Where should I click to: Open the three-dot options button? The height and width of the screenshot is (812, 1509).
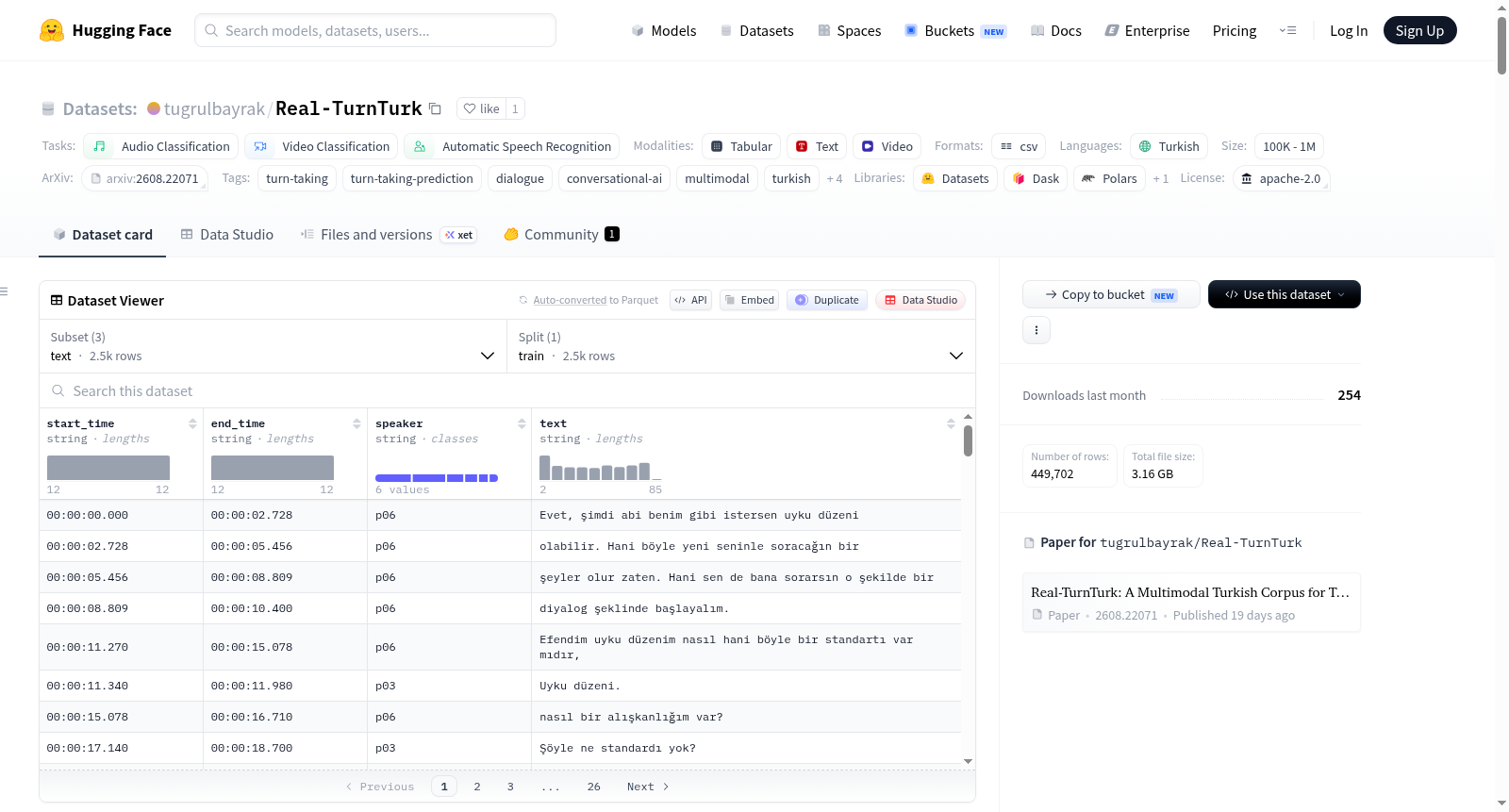pos(1036,330)
